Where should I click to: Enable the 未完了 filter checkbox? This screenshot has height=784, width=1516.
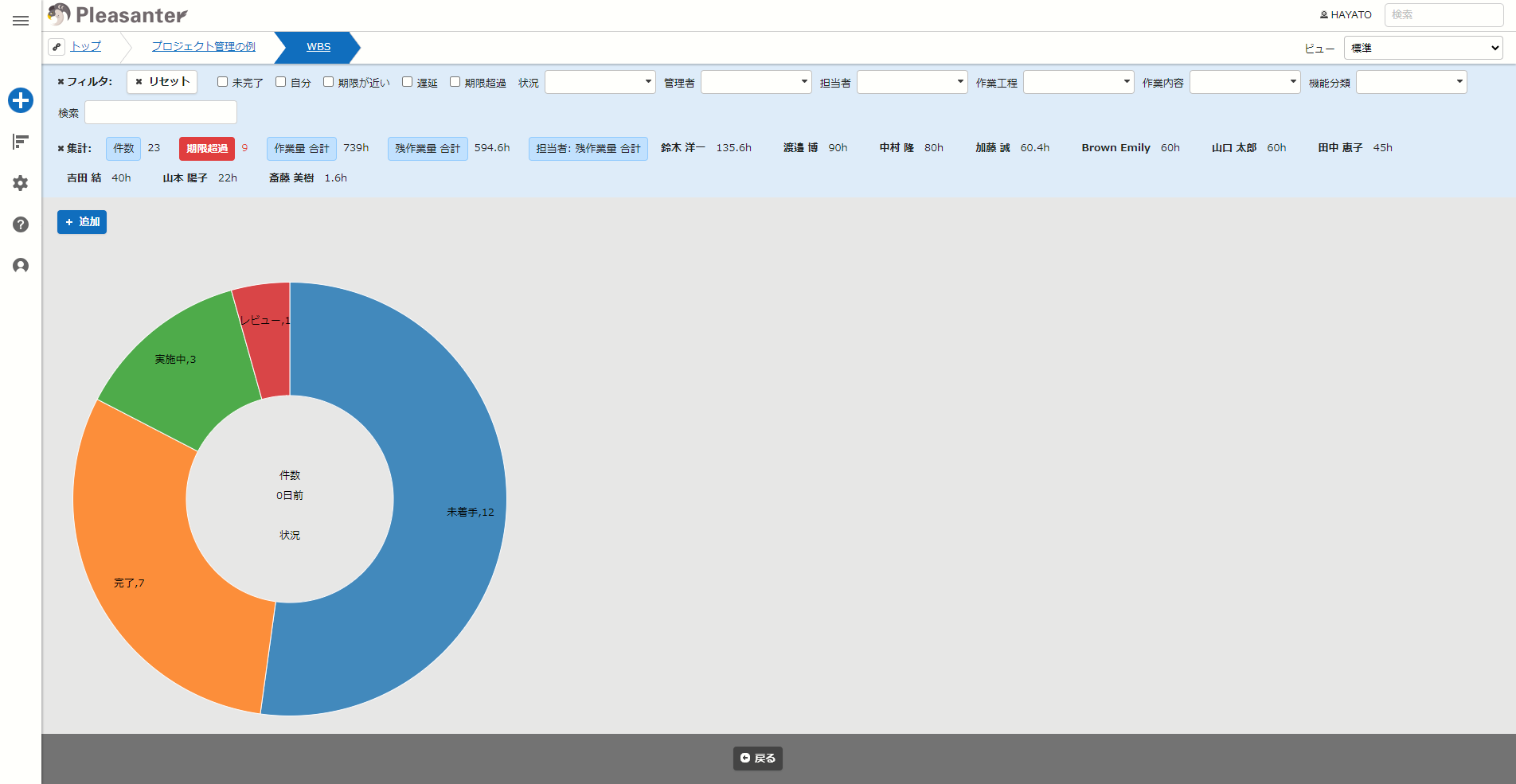[223, 82]
